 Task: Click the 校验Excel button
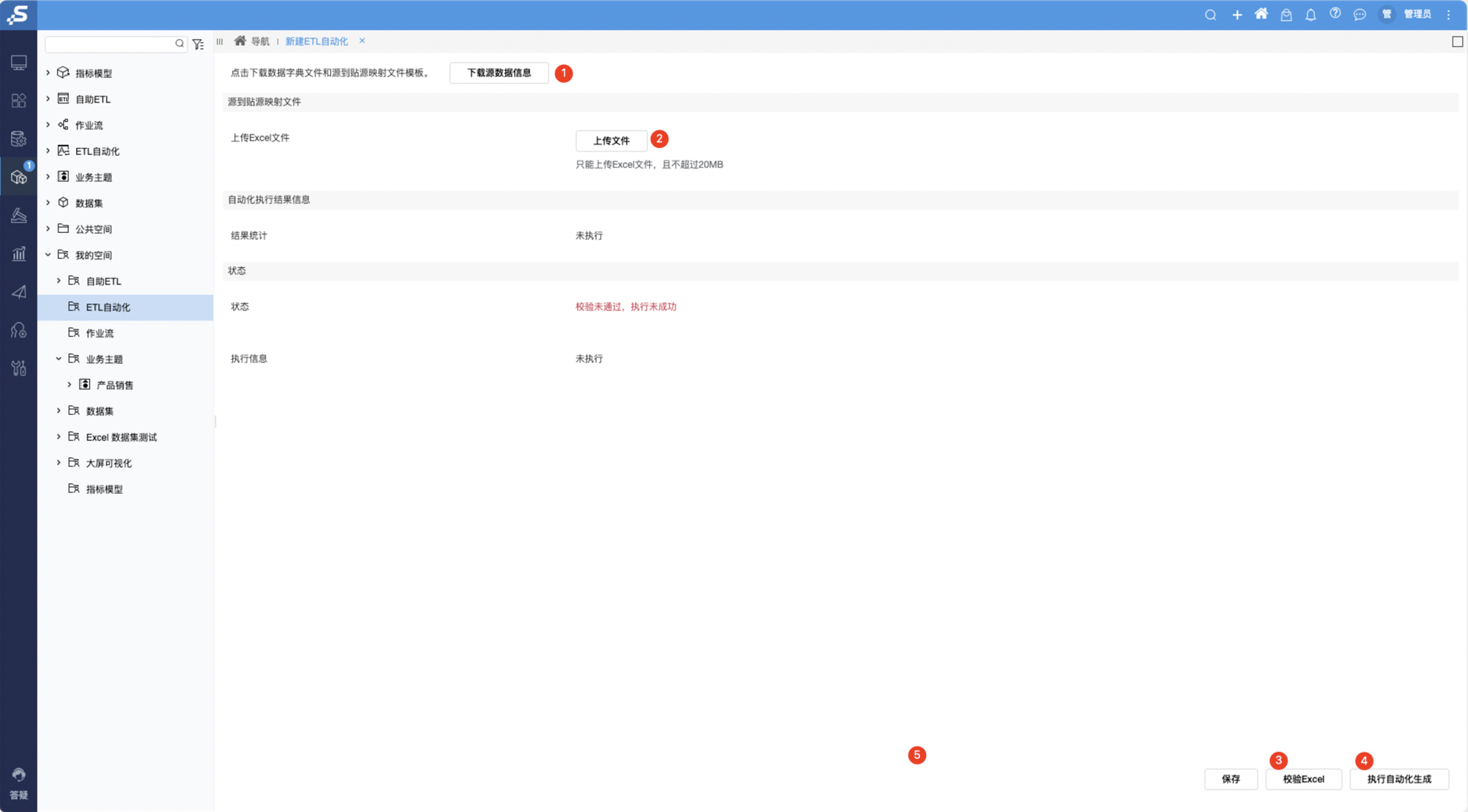point(1303,779)
